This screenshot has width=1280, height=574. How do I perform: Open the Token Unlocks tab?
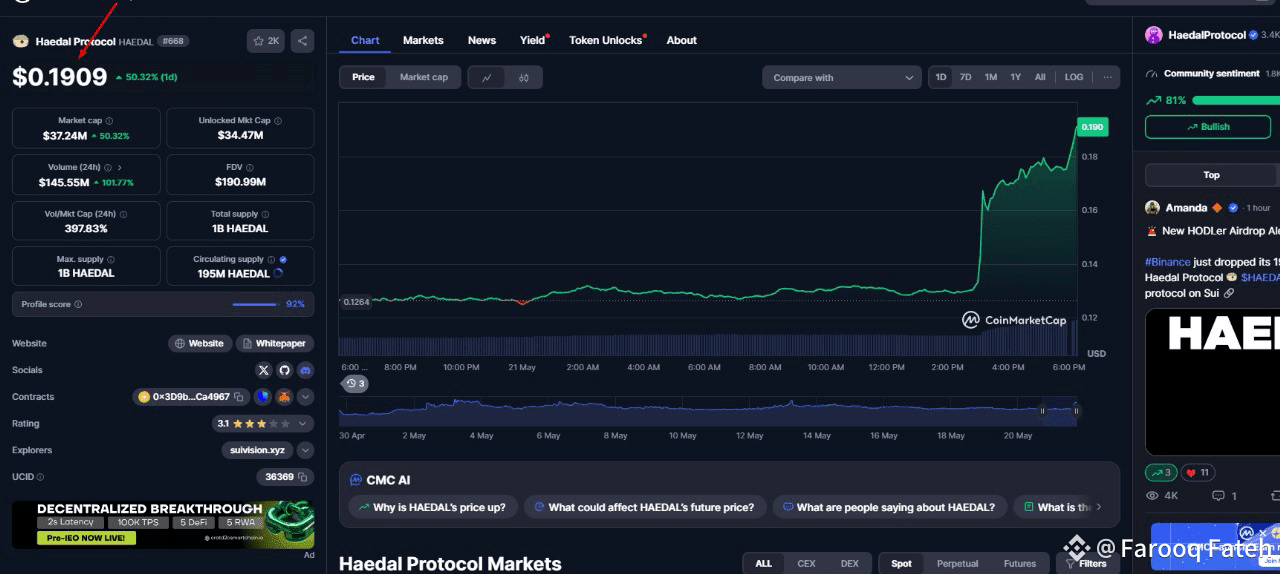click(x=606, y=40)
